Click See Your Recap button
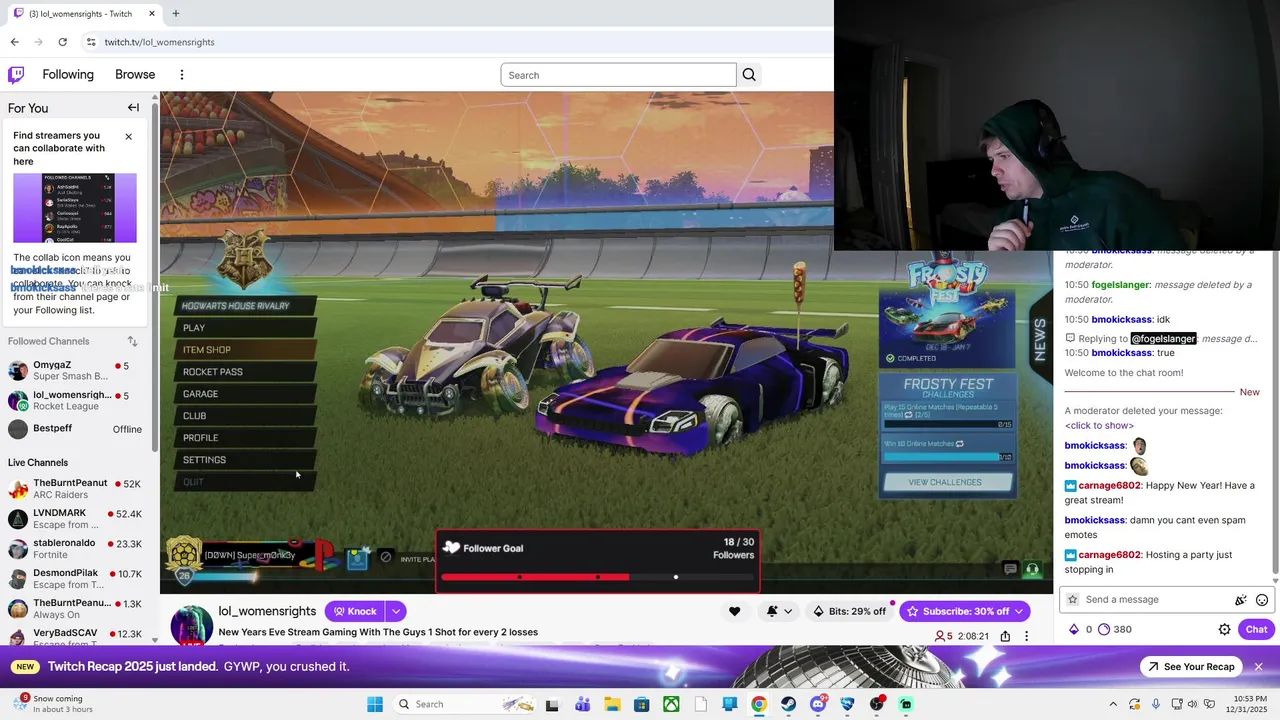Image resolution: width=1280 pixels, height=720 pixels. tap(1191, 667)
